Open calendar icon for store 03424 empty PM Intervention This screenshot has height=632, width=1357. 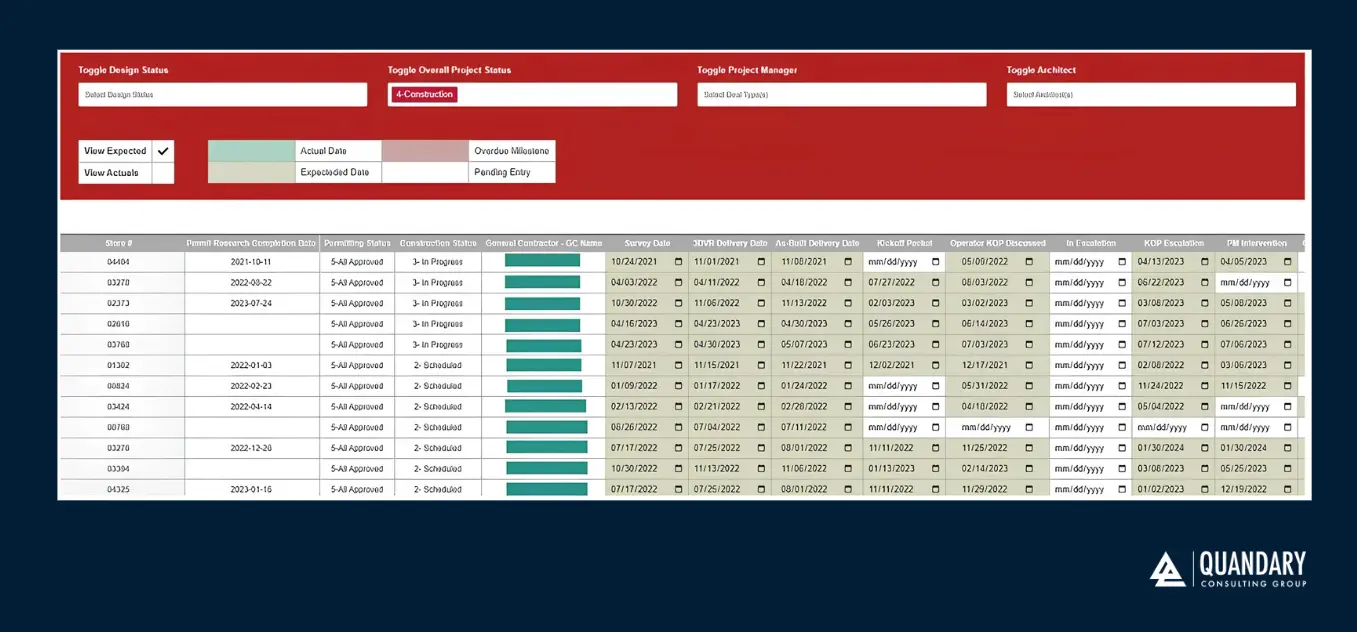[x=1287, y=407]
